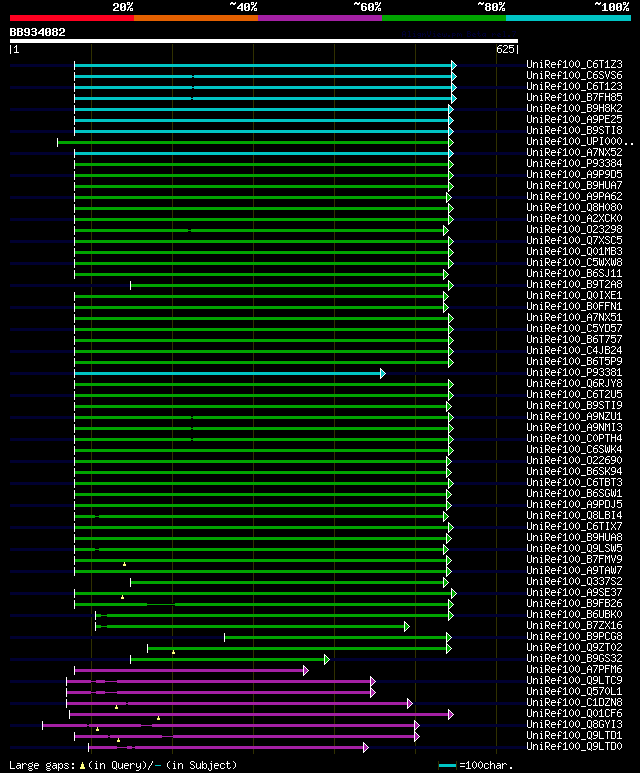Open hit UniRef100_Q9LTD1

tap(574, 736)
